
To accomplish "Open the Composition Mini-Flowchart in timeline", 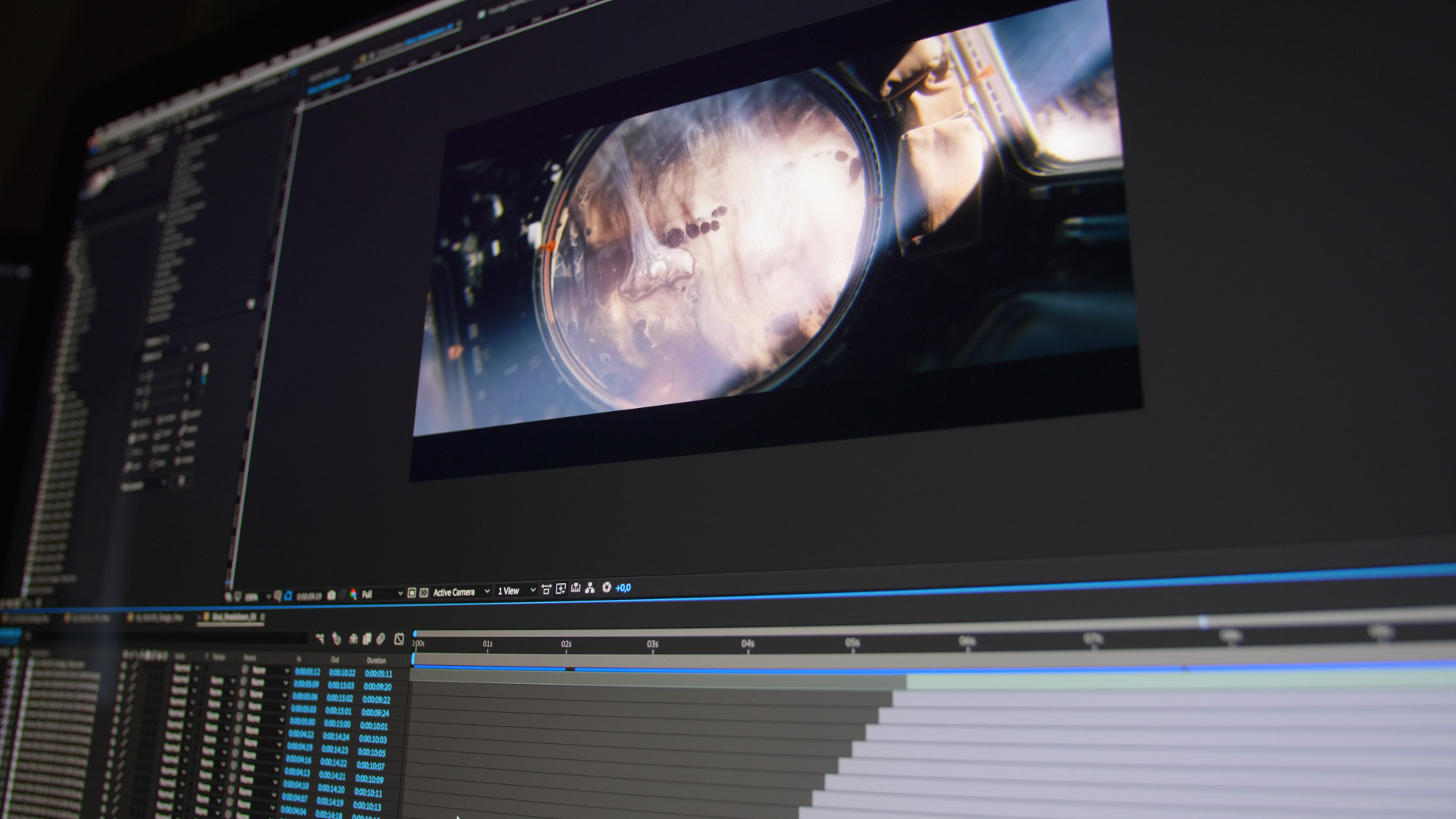I will (320, 639).
